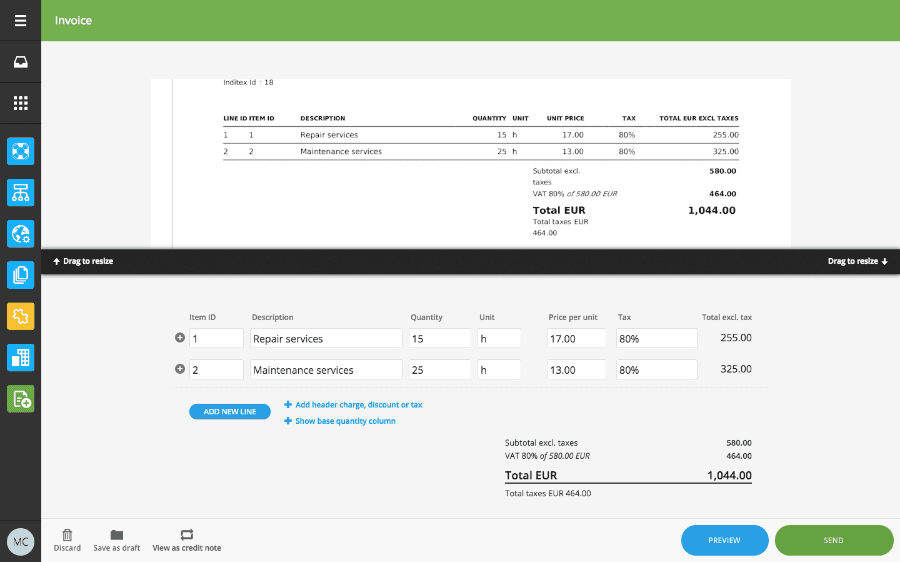This screenshot has height=562, width=900.
Task: Expand options for Maintenance services line
Action: pos(180,369)
